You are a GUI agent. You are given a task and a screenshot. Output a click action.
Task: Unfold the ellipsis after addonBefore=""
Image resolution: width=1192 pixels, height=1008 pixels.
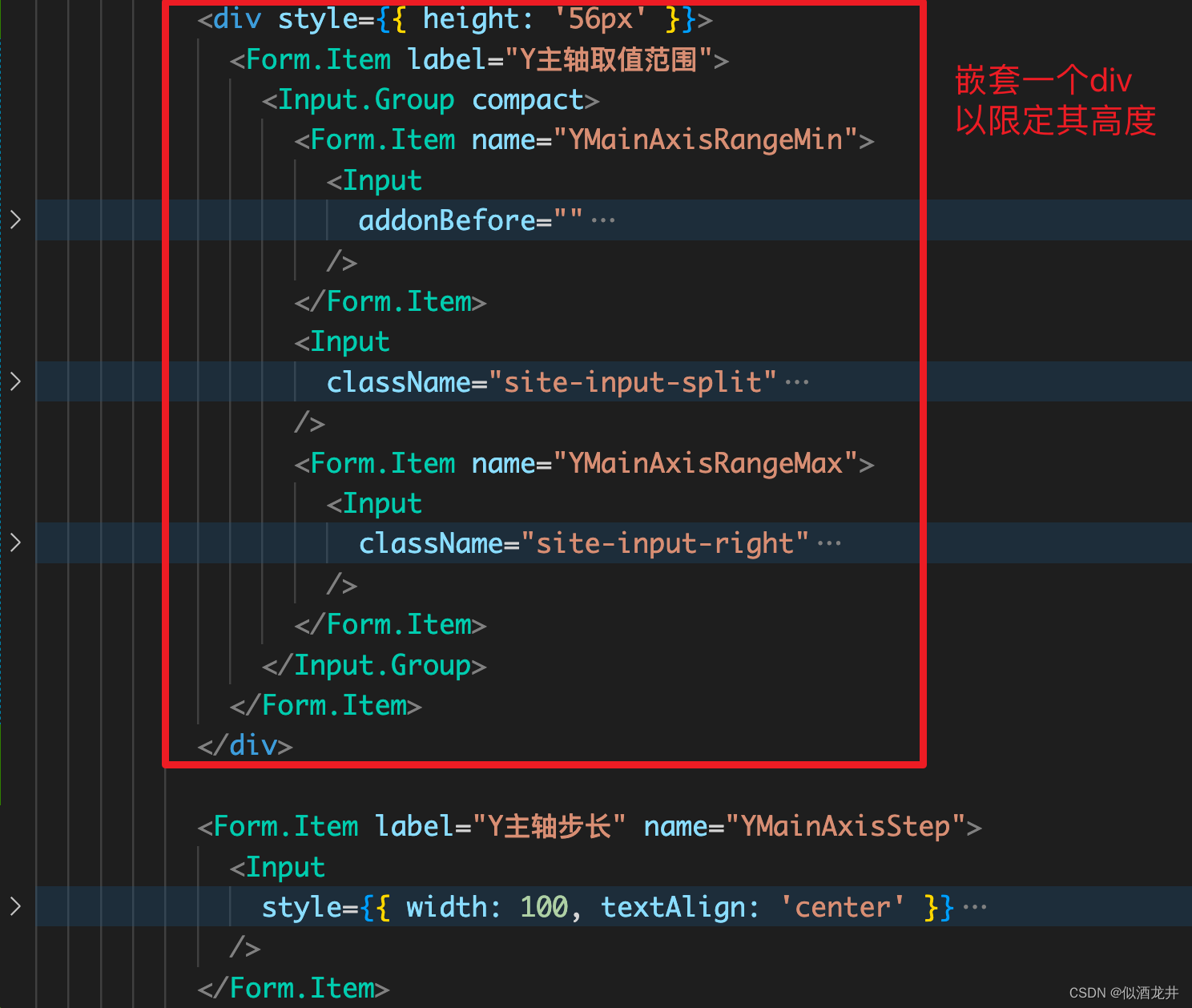tap(603, 220)
